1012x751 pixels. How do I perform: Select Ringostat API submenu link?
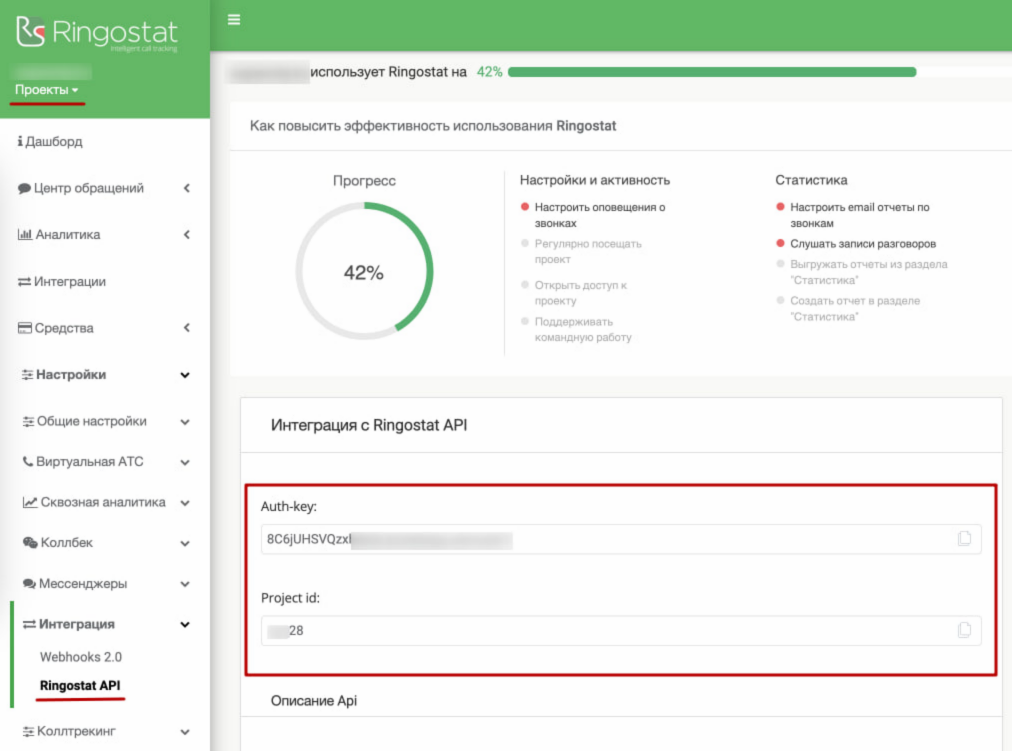tap(80, 686)
